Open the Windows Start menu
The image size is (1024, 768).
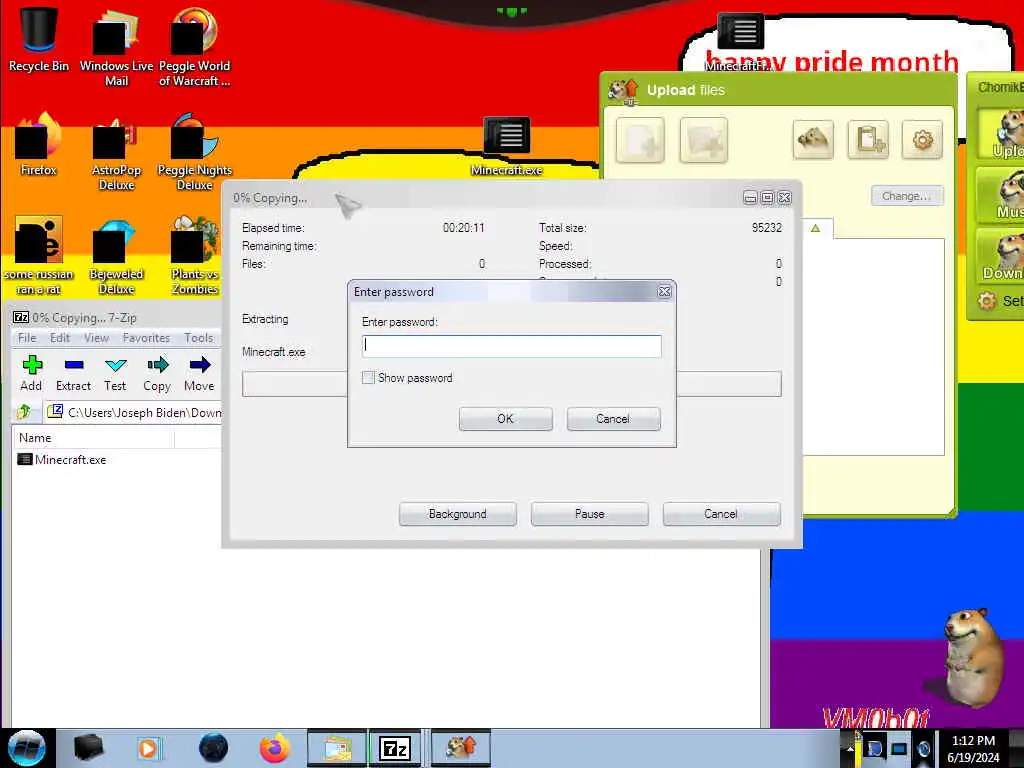point(27,748)
